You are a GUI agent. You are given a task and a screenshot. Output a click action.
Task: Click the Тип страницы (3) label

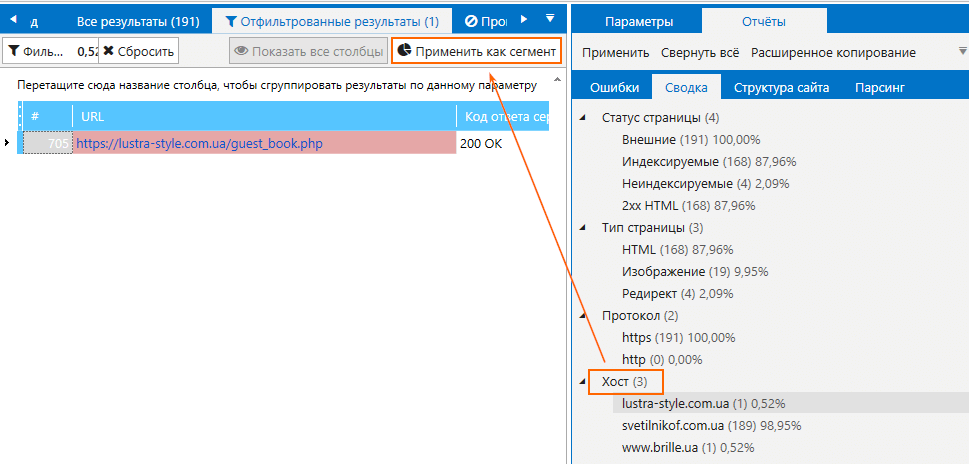[653, 227]
